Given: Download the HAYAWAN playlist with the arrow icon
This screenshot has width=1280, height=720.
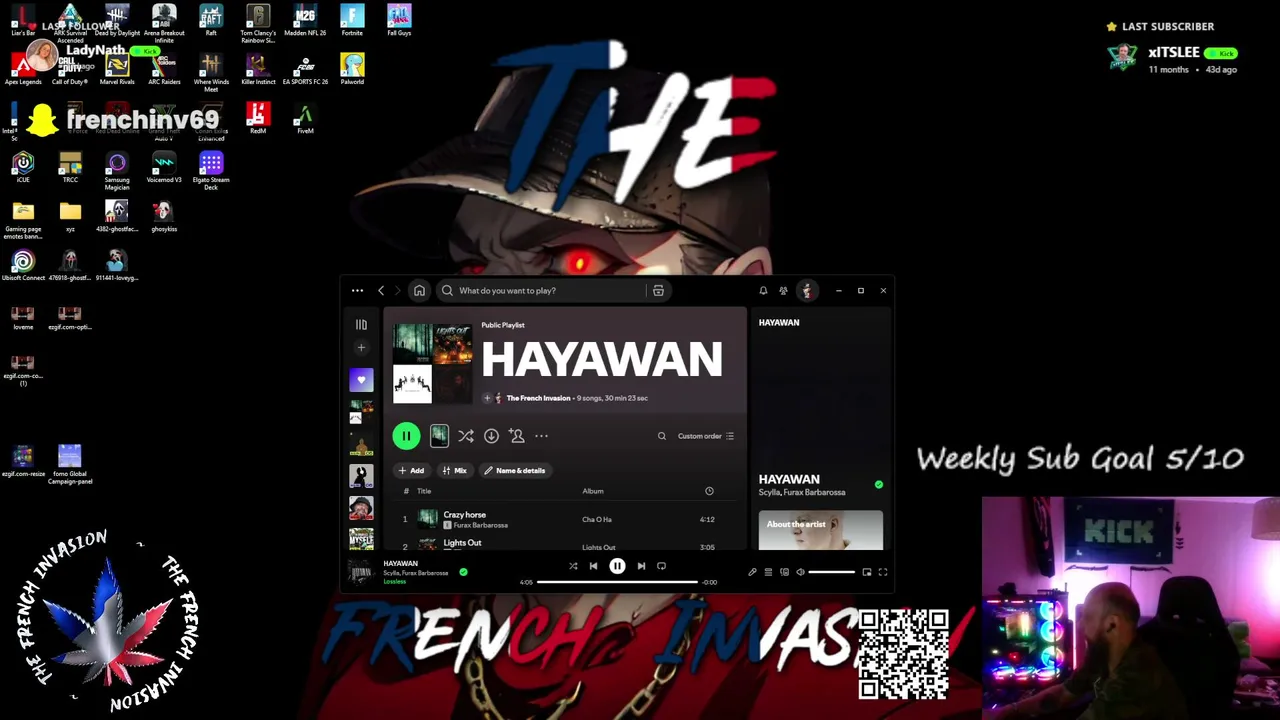Looking at the screenshot, I should tap(491, 436).
